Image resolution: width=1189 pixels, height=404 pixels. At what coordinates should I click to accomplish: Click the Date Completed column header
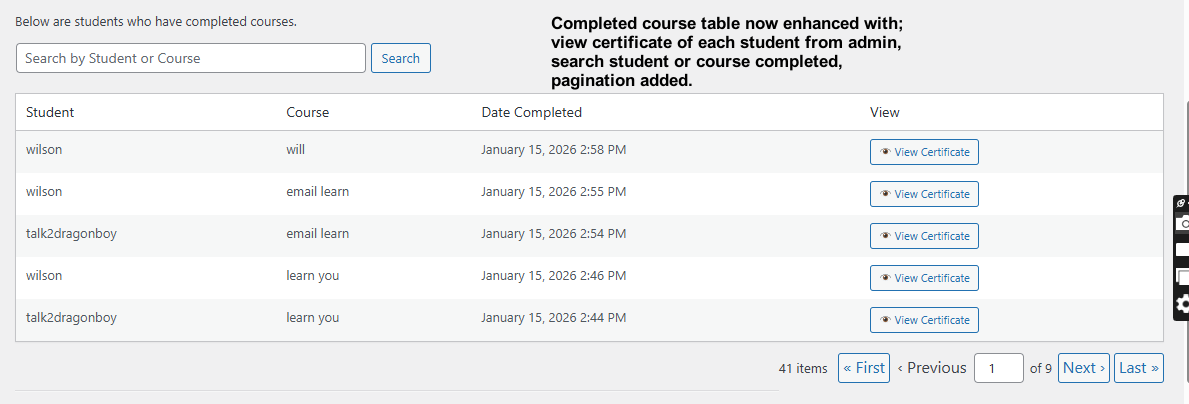pyautogui.click(x=532, y=112)
